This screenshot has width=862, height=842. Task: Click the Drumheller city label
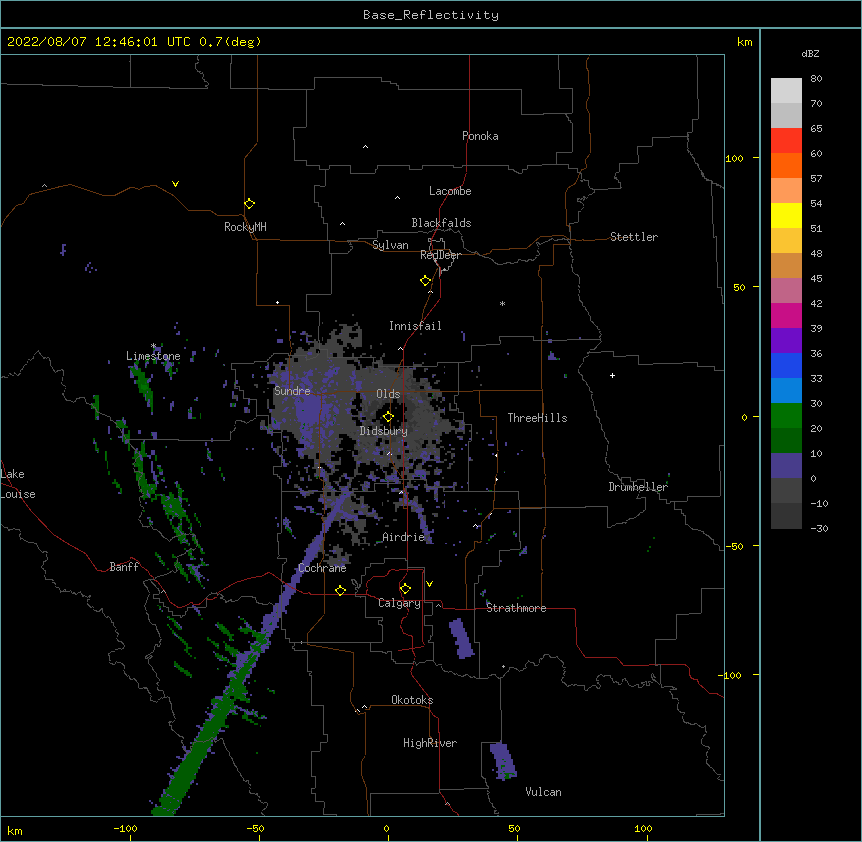(x=638, y=487)
